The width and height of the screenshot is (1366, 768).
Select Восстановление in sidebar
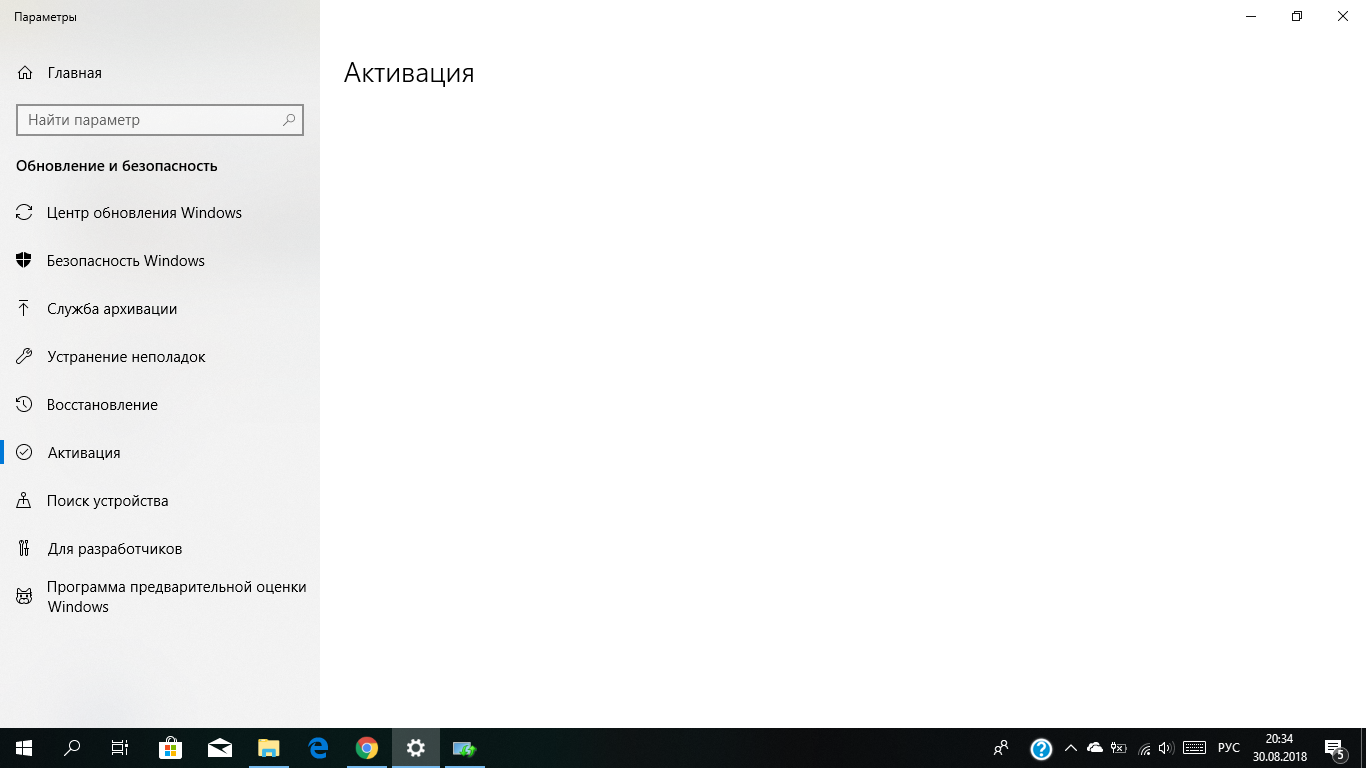[x=160, y=405]
